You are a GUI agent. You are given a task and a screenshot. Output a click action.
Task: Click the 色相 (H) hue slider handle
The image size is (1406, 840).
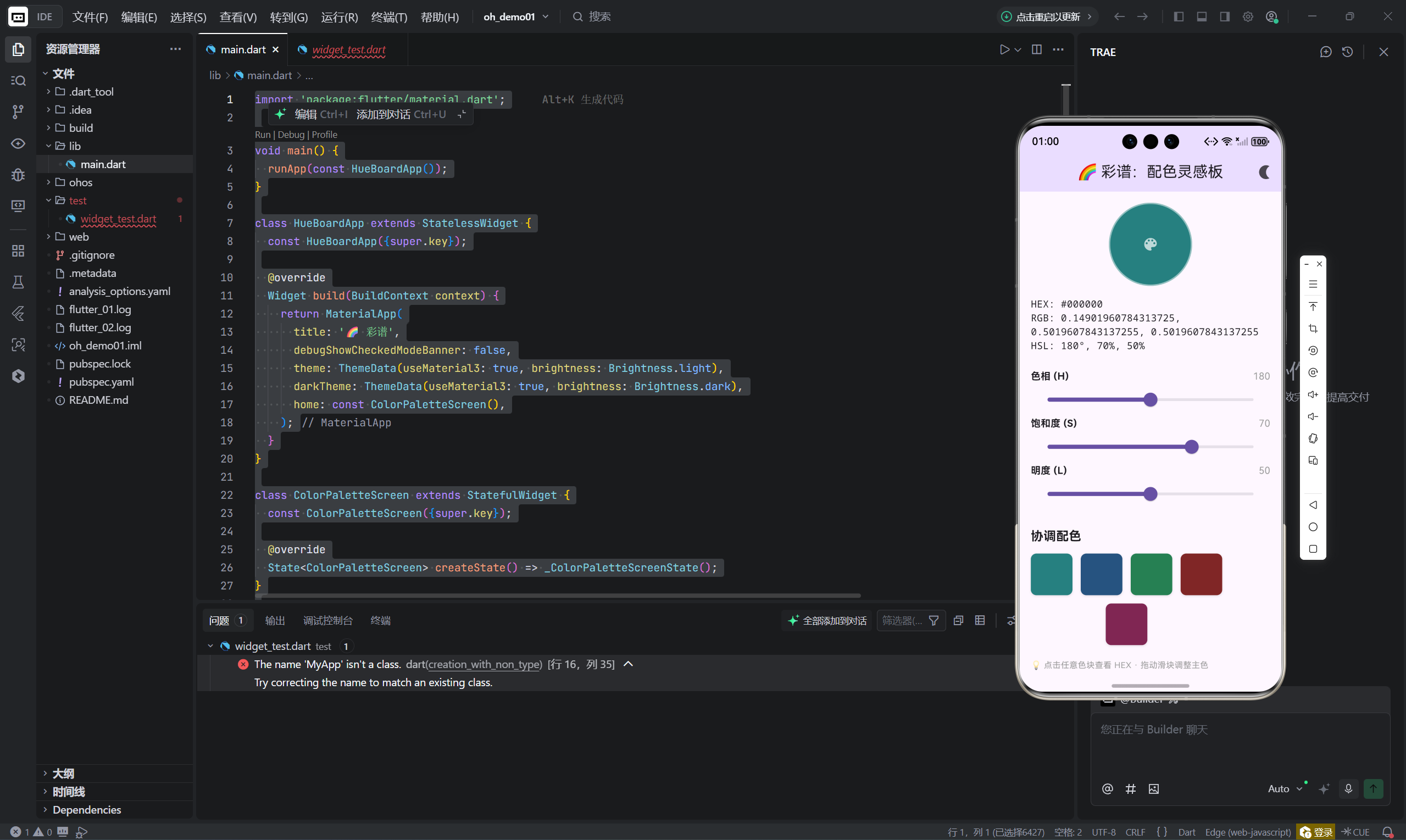pyautogui.click(x=1150, y=399)
